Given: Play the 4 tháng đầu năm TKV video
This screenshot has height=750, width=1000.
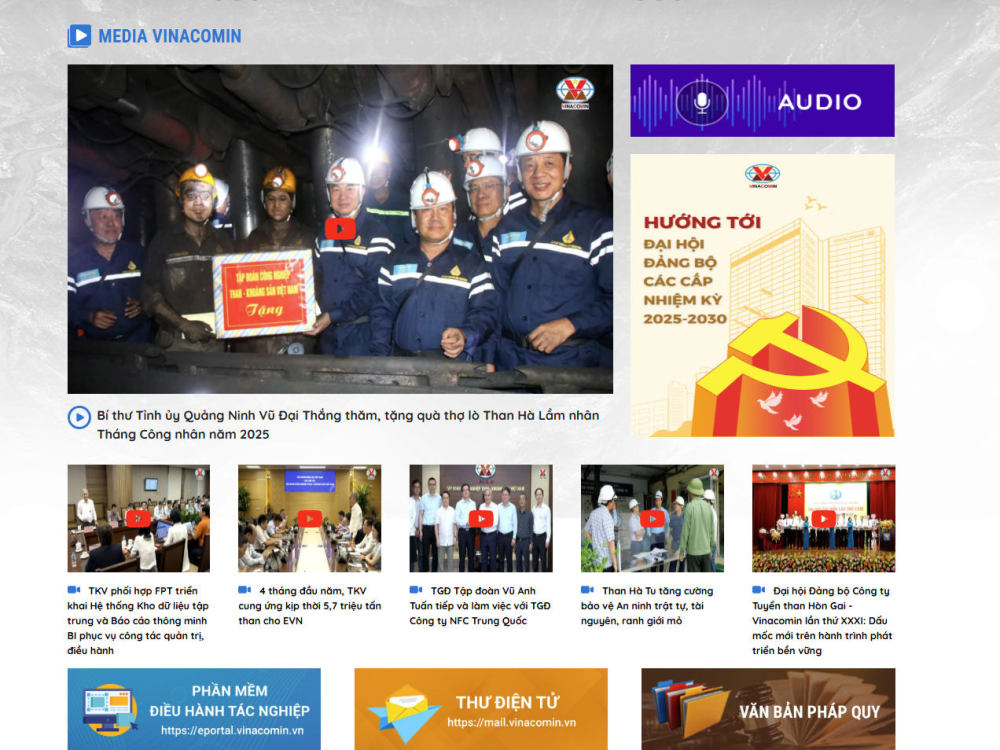Looking at the screenshot, I should (309, 518).
